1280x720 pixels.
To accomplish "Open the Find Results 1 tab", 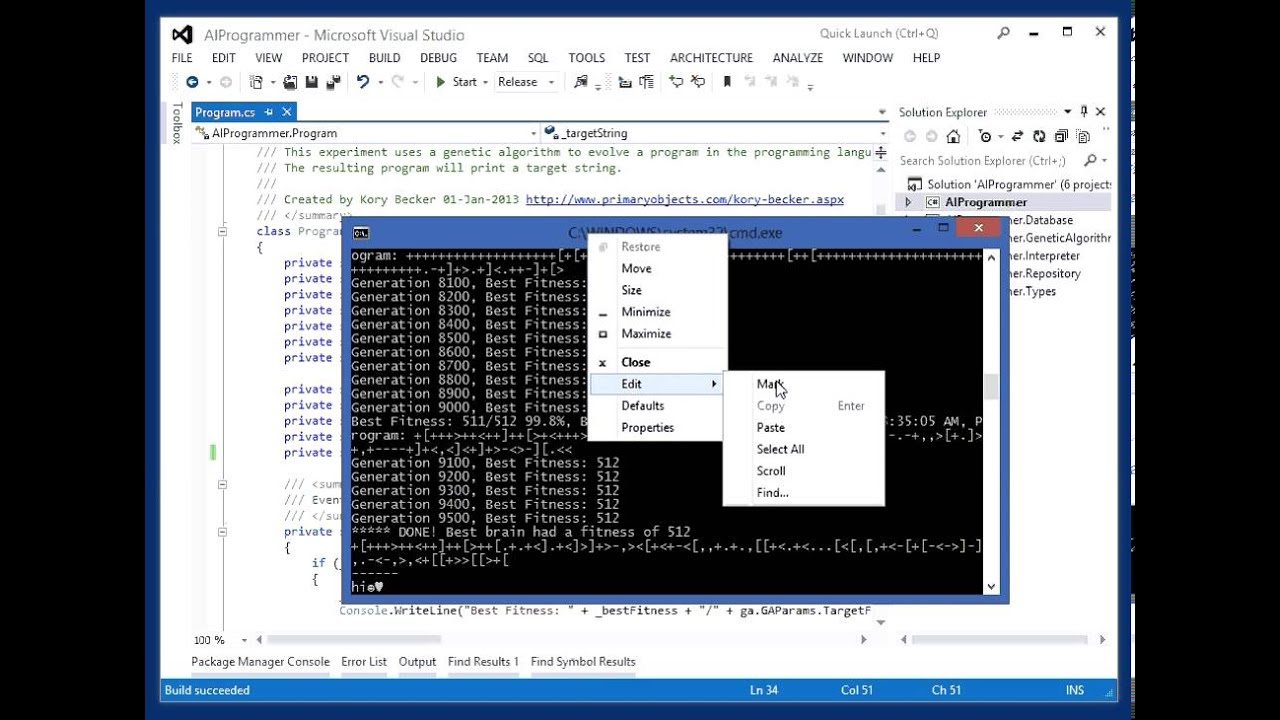I will point(483,662).
